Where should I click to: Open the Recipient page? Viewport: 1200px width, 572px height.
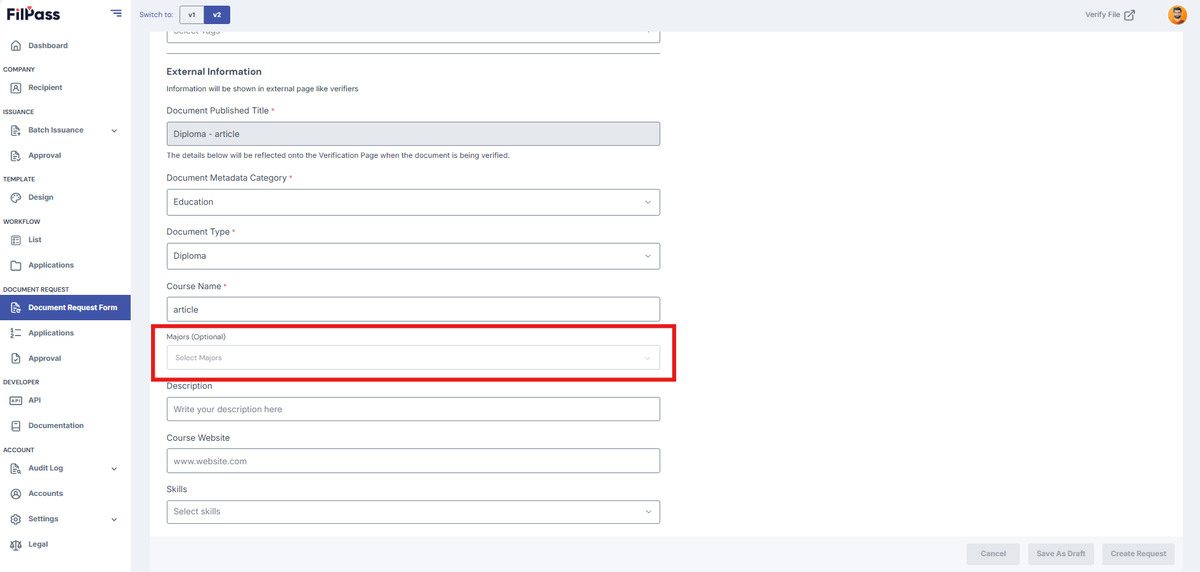click(45, 88)
